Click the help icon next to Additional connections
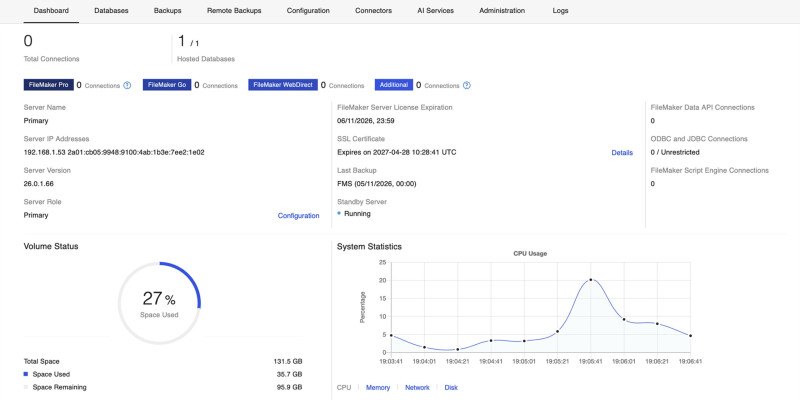 click(x=467, y=85)
